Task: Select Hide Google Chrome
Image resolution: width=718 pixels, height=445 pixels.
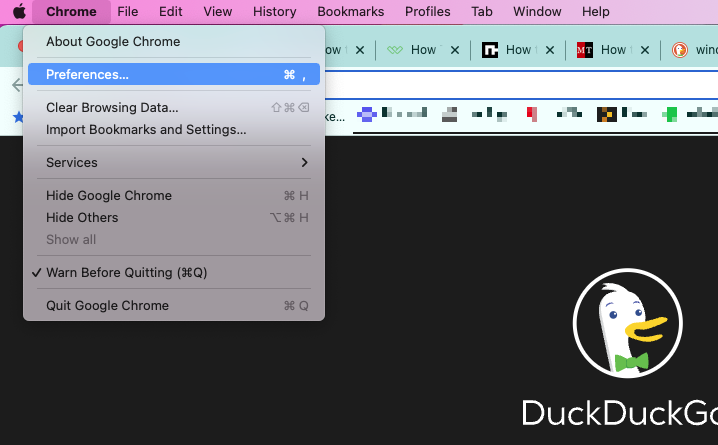Action: coord(174,195)
